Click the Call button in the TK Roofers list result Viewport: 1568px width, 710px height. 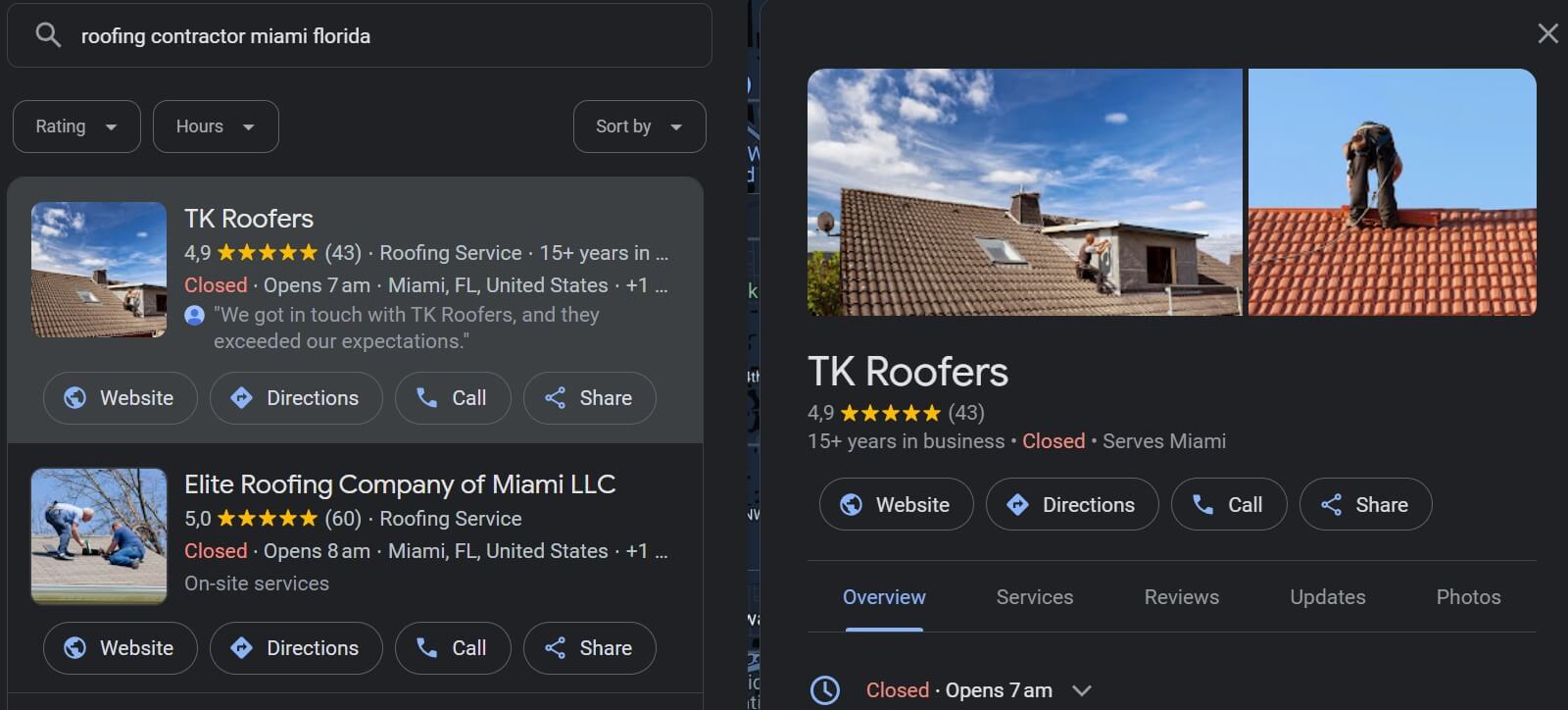453,398
